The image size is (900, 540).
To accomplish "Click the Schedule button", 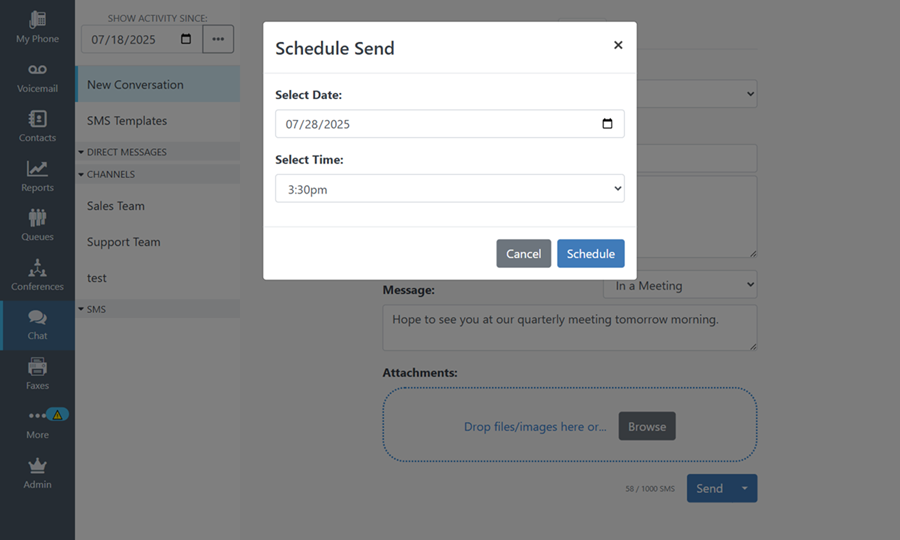I will 590,254.
